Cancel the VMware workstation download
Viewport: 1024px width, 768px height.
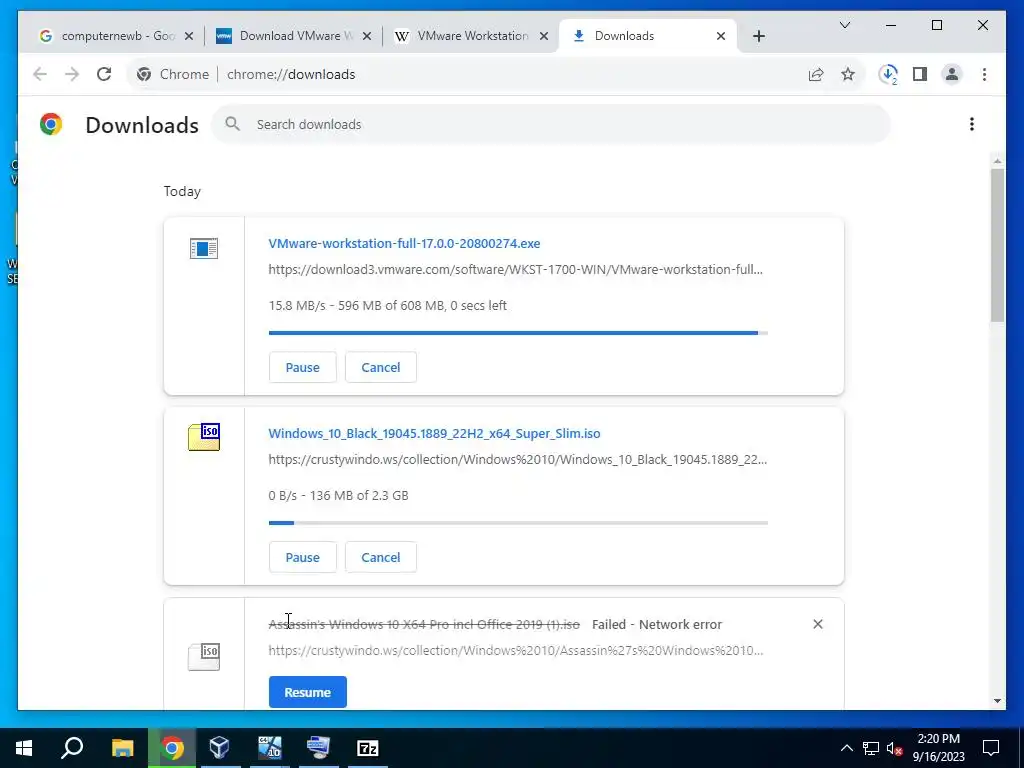pyautogui.click(x=381, y=367)
